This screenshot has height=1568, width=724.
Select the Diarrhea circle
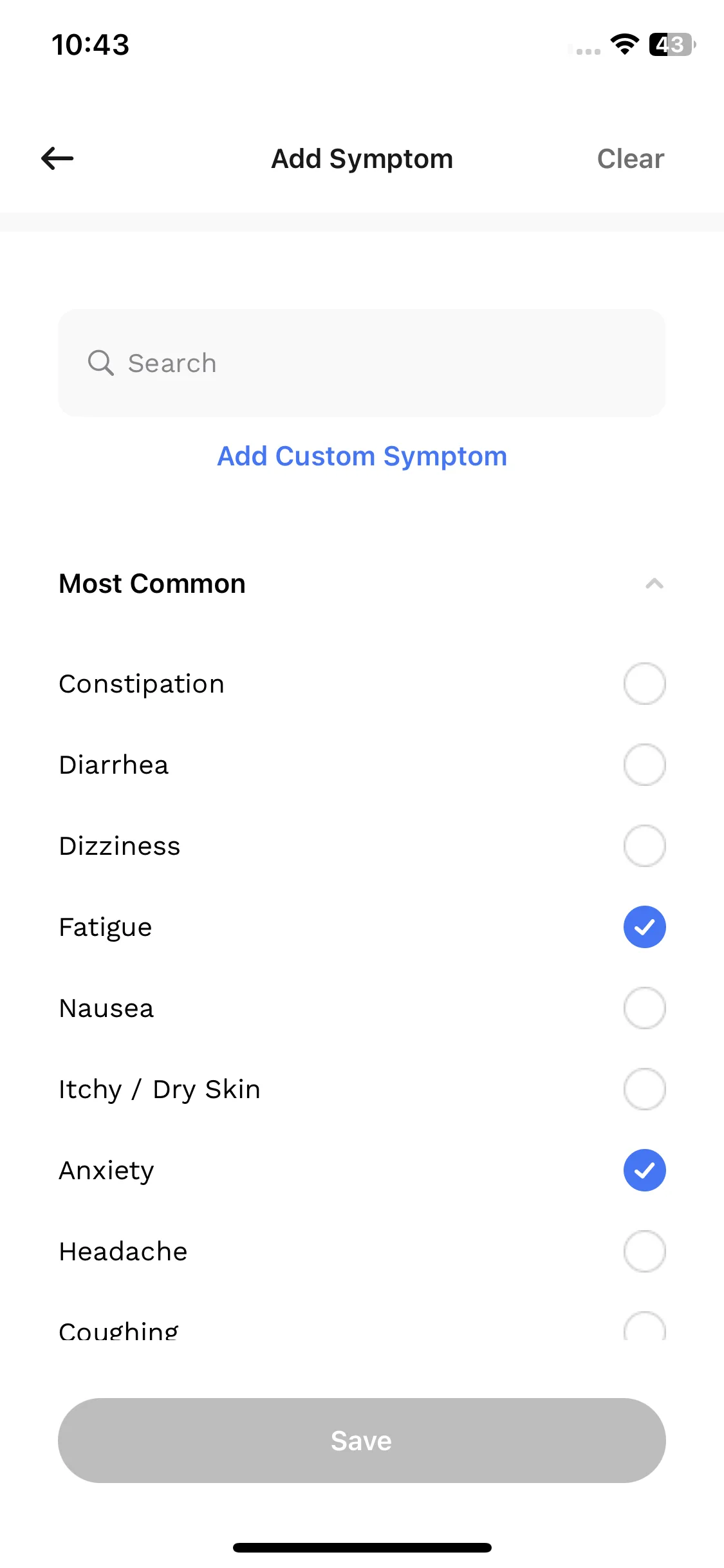(644, 765)
